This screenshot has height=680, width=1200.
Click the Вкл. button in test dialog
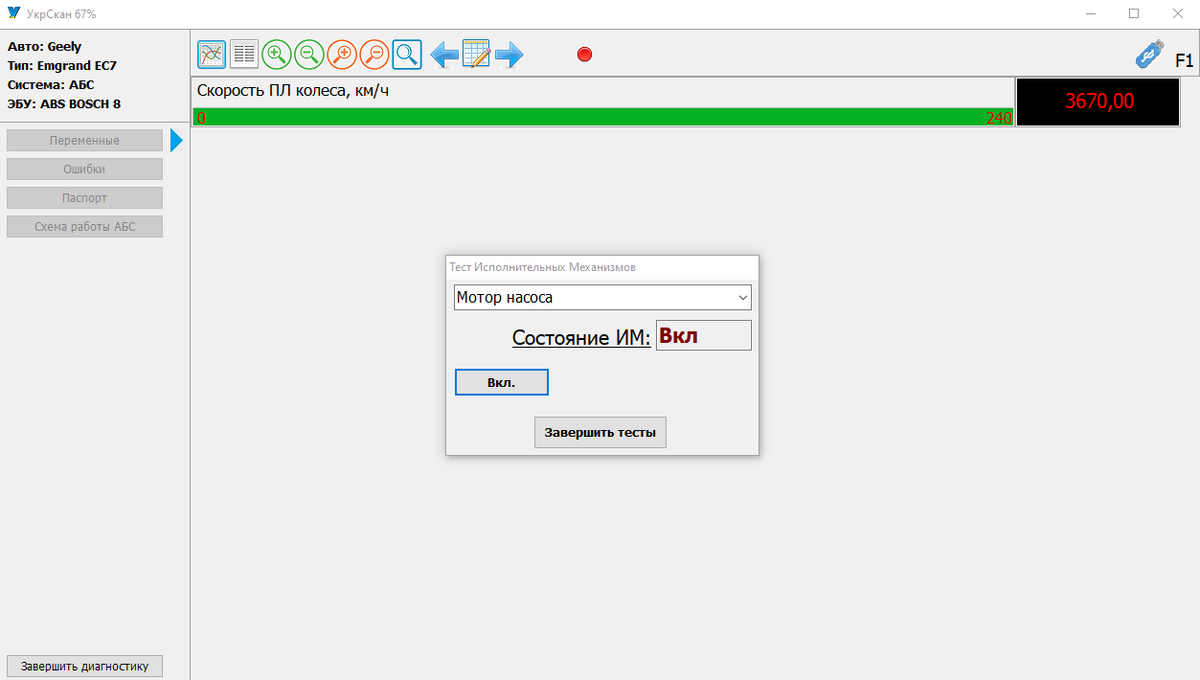pos(502,383)
